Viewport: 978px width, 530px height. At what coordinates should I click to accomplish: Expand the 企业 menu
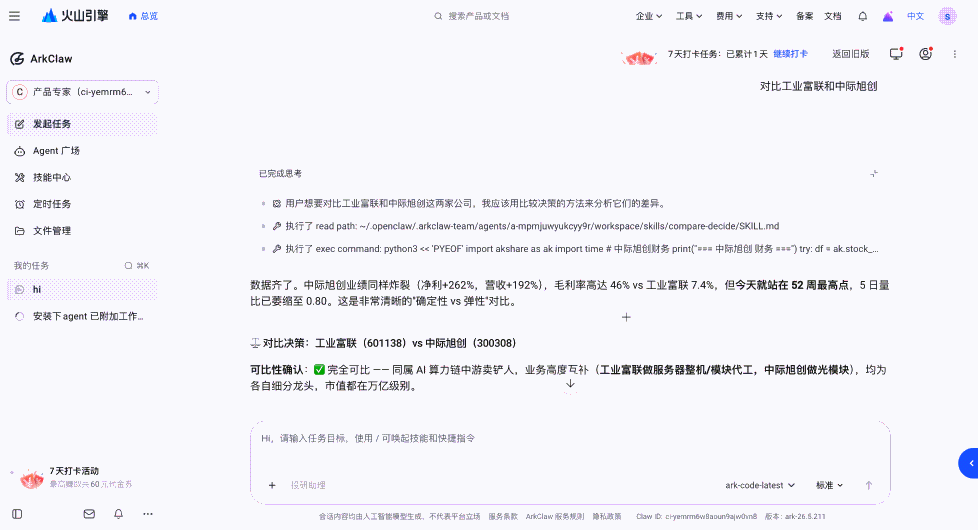pos(649,16)
